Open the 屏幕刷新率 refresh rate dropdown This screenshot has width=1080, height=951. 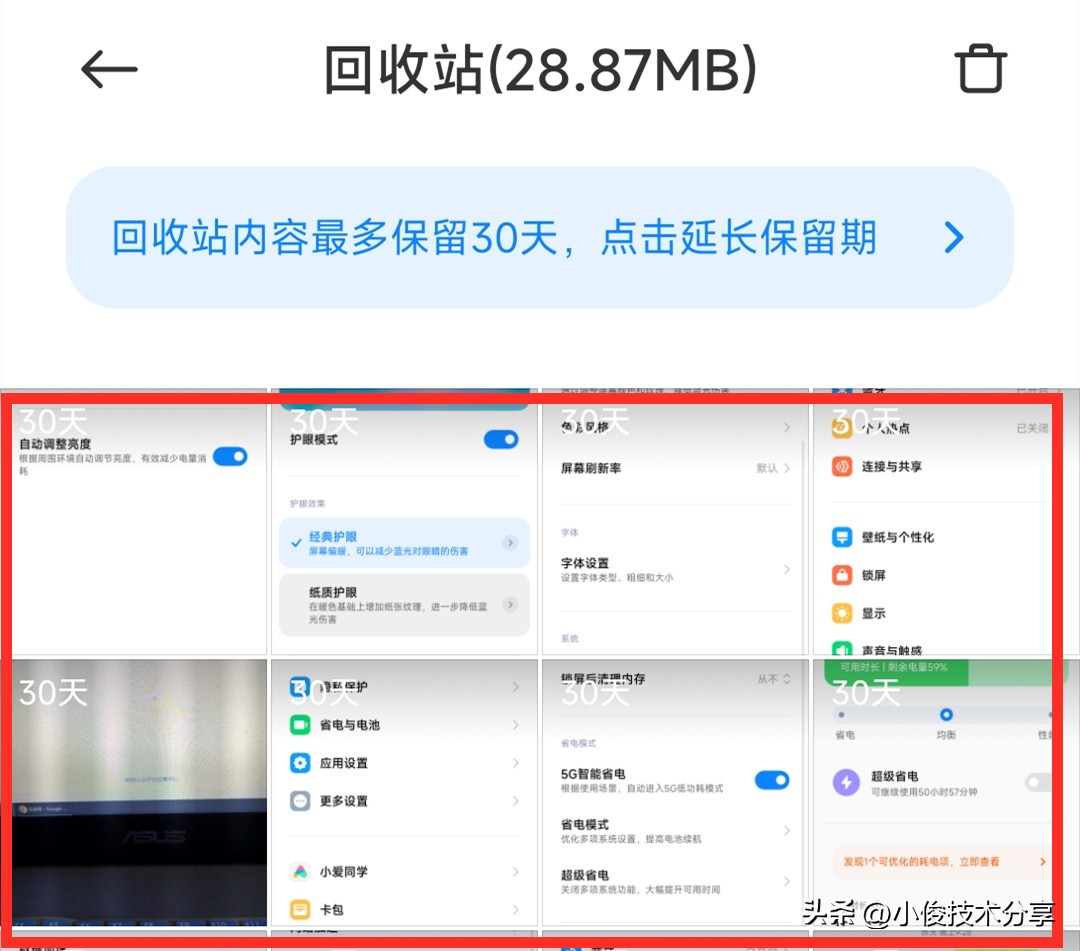click(787, 466)
